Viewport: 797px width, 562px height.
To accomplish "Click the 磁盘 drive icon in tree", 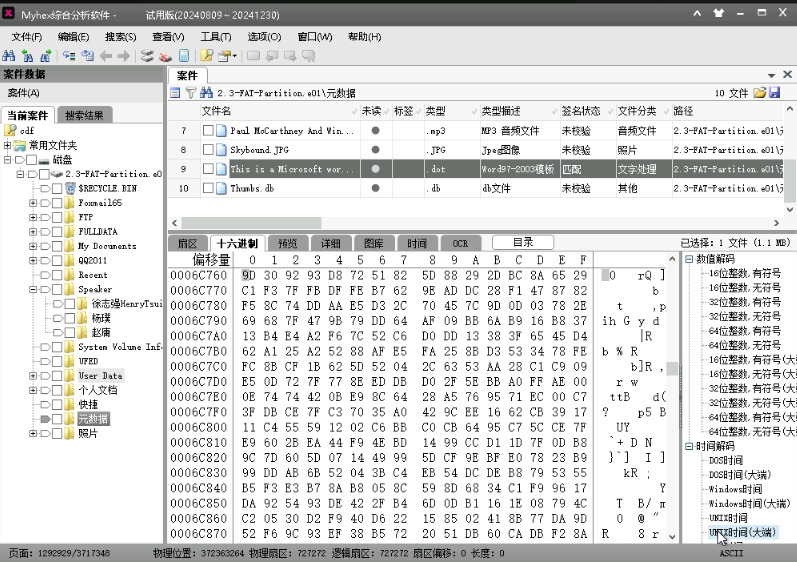I will tap(44, 160).
